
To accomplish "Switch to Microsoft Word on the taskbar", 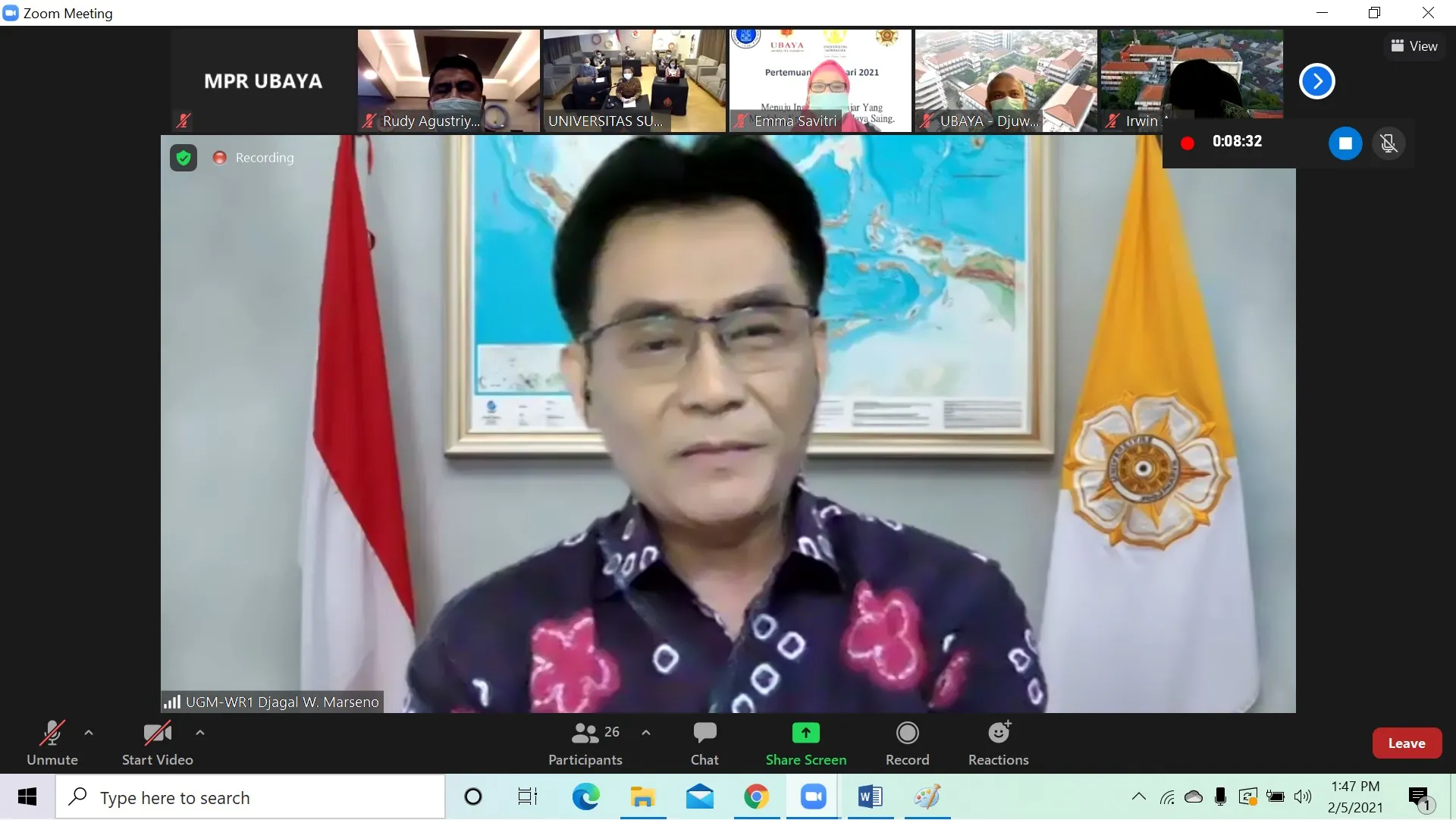I will (x=870, y=797).
